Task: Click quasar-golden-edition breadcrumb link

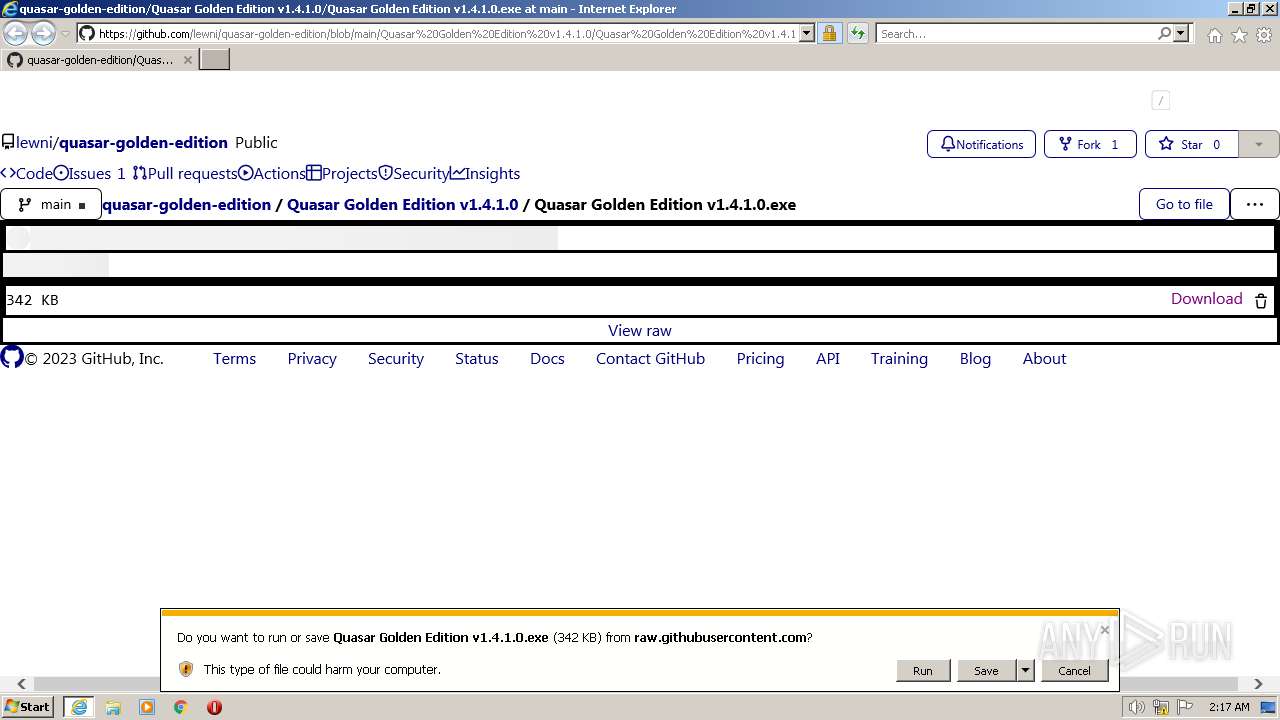Action: click(x=186, y=204)
